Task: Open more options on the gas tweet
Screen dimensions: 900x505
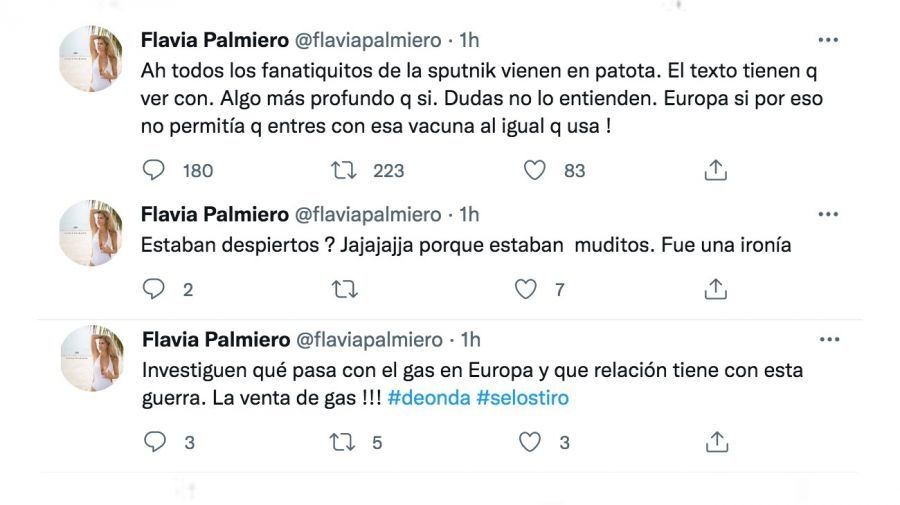Action: pyautogui.click(x=828, y=340)
